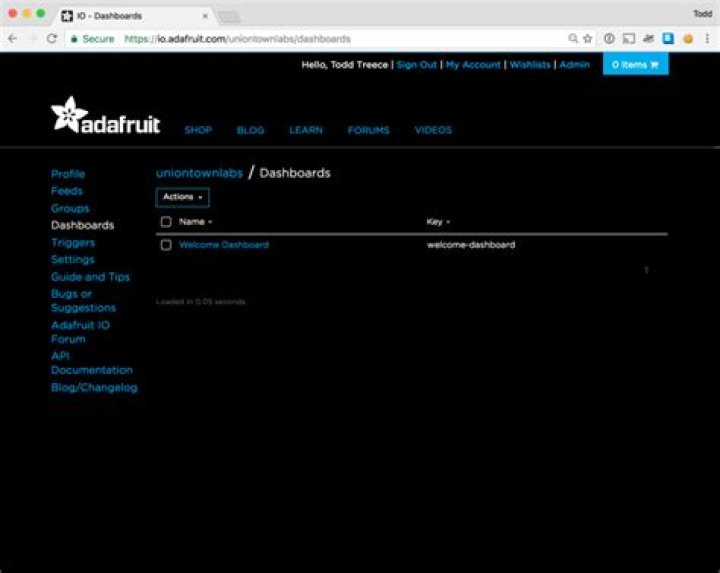Bookmark this page with the star icon
720x573 pixels.
[x=588, y=38]
